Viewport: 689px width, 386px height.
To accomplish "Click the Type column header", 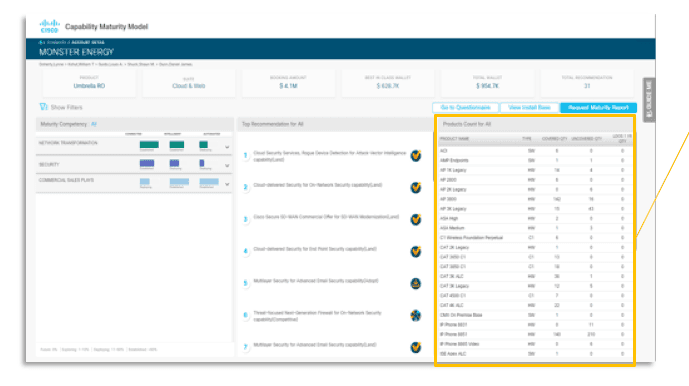I will click(x=527, y=138).
